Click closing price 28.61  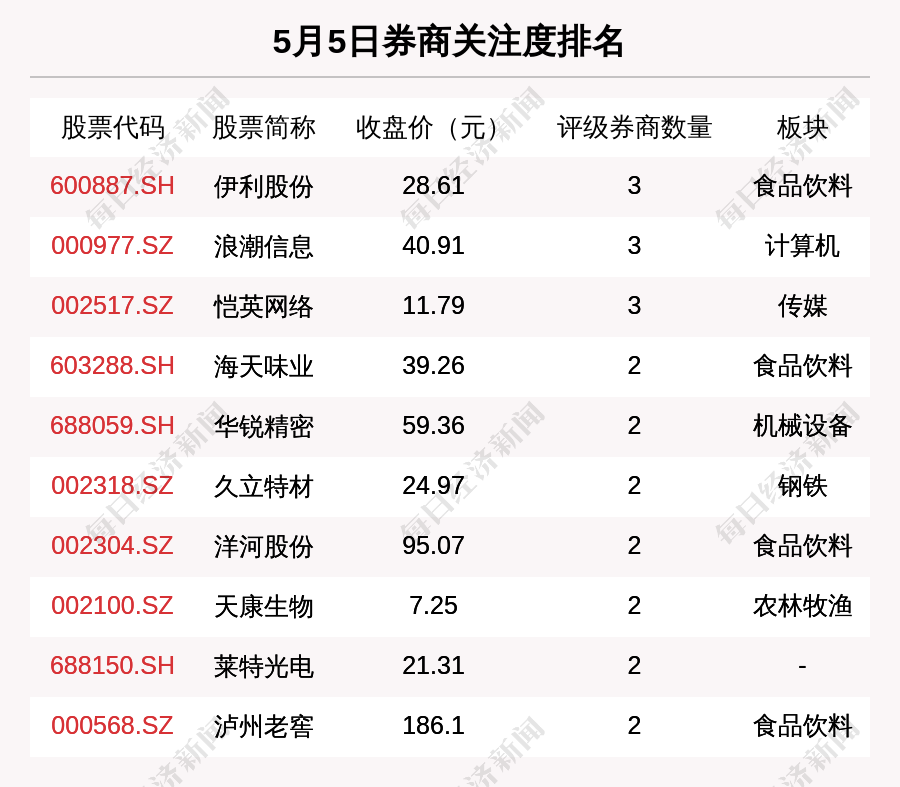[433, 186]
